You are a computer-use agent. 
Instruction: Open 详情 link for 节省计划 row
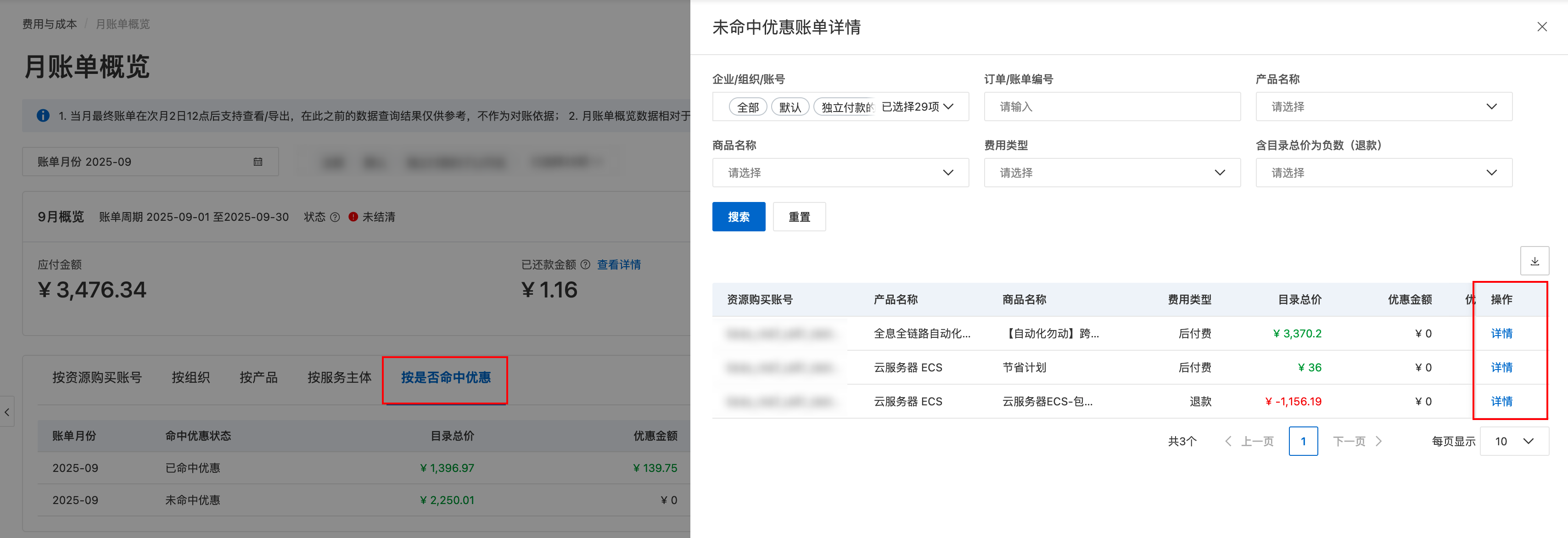point(1501,368)
